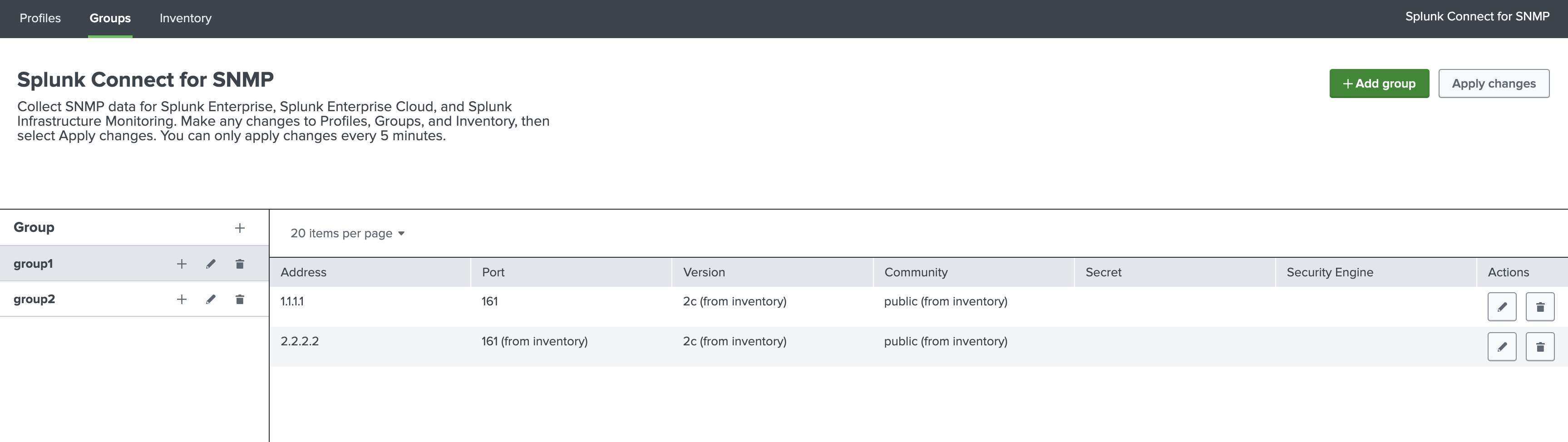Rename group2 with the pencil icon
1568x442 pixels.
coord(211,299)
